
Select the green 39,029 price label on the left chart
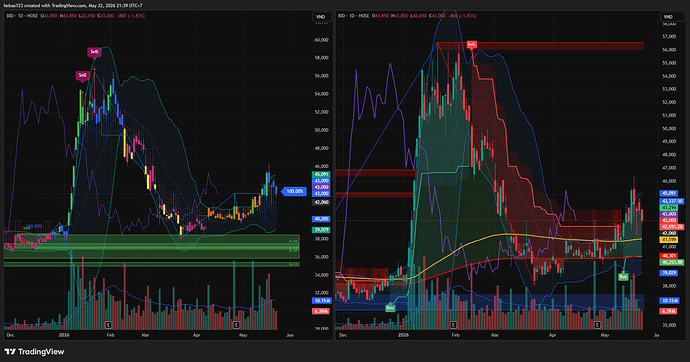click(321, 230)
